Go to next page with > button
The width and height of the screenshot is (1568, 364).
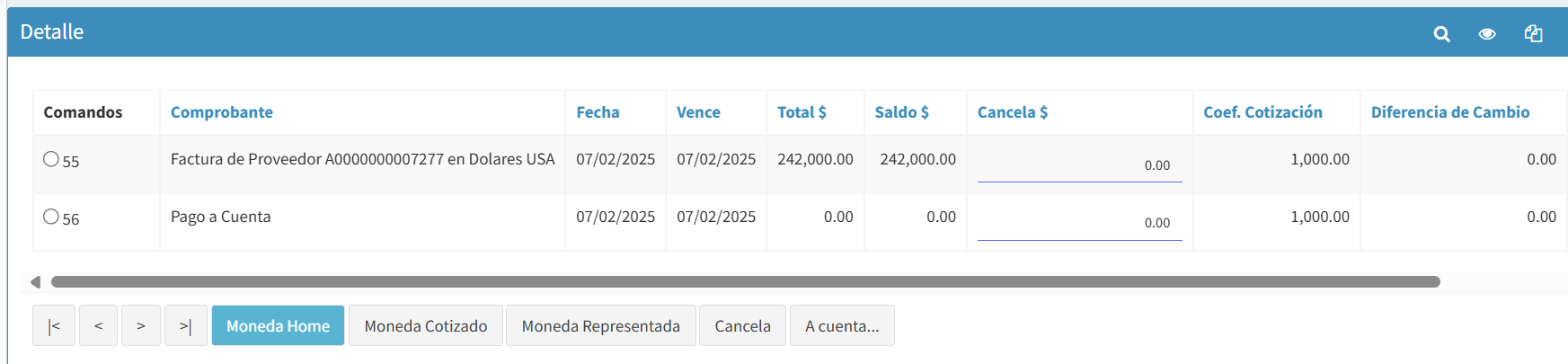(x=141, y=325)
